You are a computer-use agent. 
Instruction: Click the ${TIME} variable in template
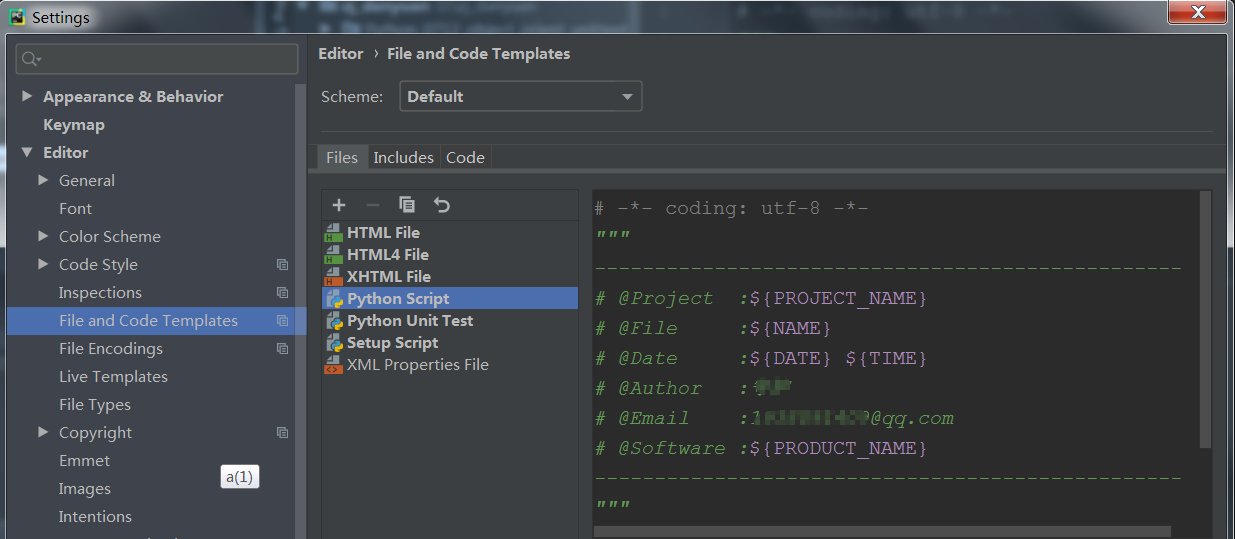pyautogui.click(x=886, y=358)
